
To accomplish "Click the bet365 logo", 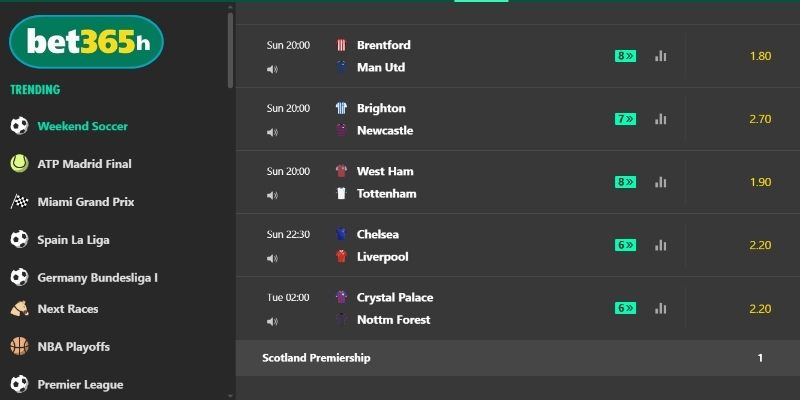I will coord(86,42).
